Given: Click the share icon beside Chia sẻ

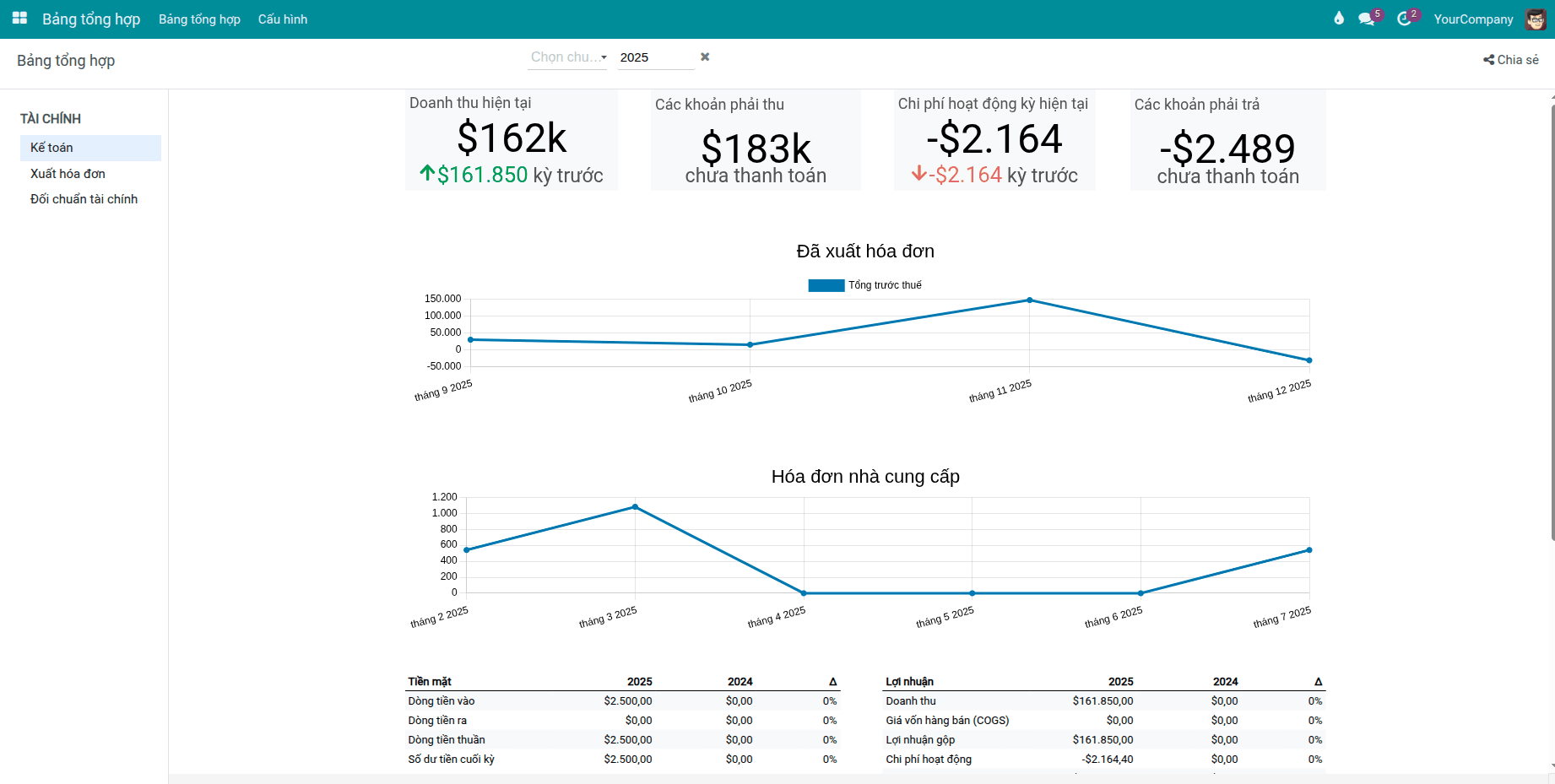Looking at the screenshot, I should pos(1487,59).
